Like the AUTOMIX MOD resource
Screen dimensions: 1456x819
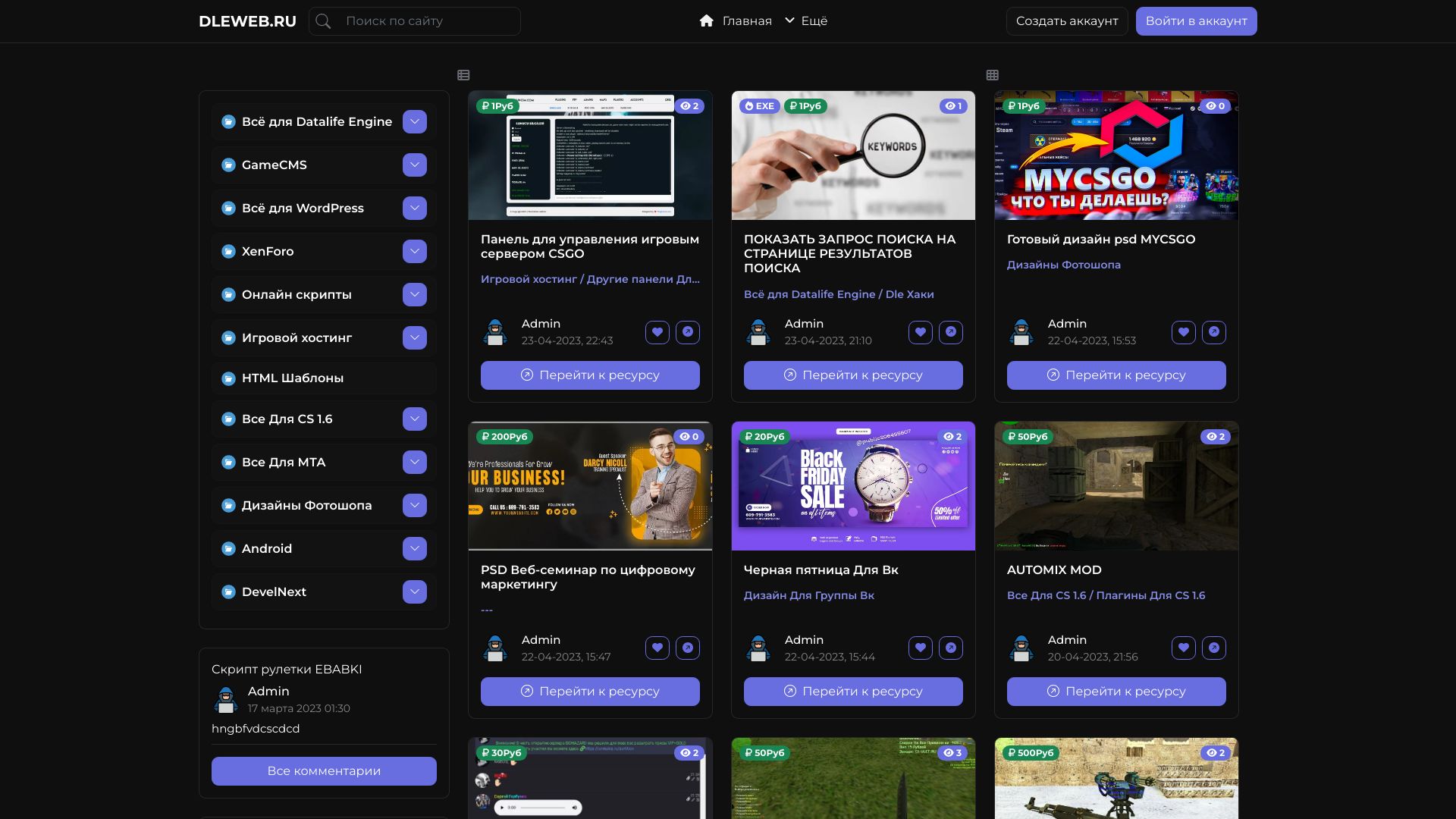tap(1184, 648)
